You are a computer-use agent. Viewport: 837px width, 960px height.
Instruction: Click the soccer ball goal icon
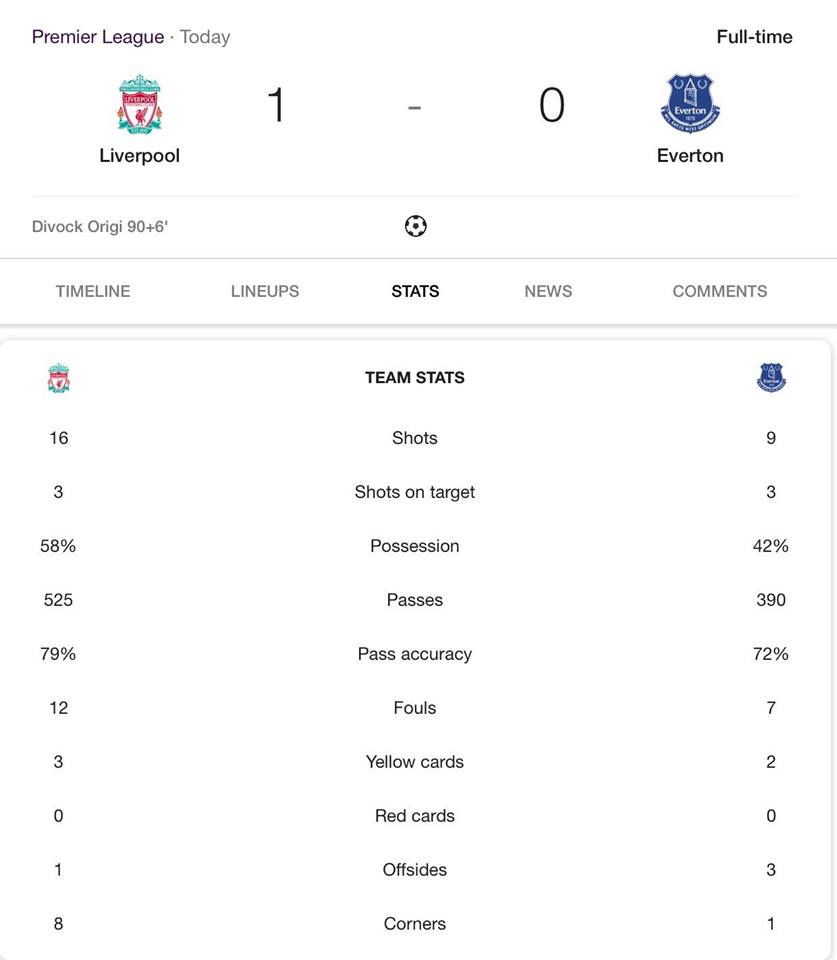[416, 226]
